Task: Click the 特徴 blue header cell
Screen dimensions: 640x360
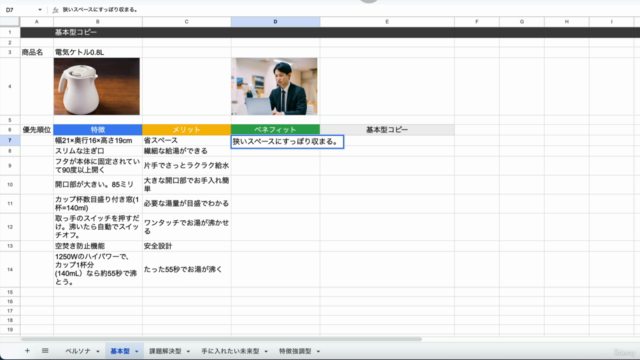Action: tap(98, 130)
